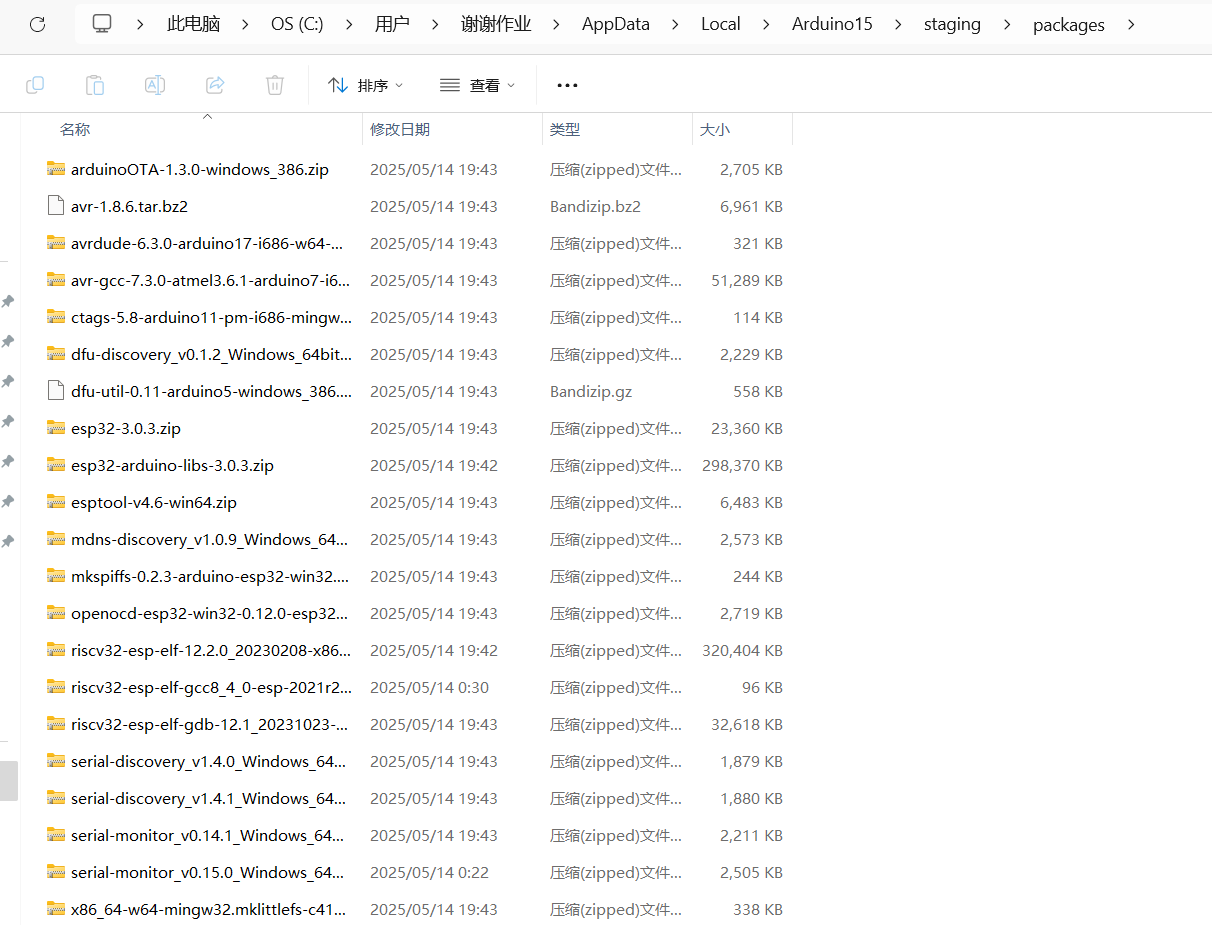Click zip icon of esp32-arduino-libs-3.0.3.zip
This screenshot has height=936, width=1212.
[56, 465]
